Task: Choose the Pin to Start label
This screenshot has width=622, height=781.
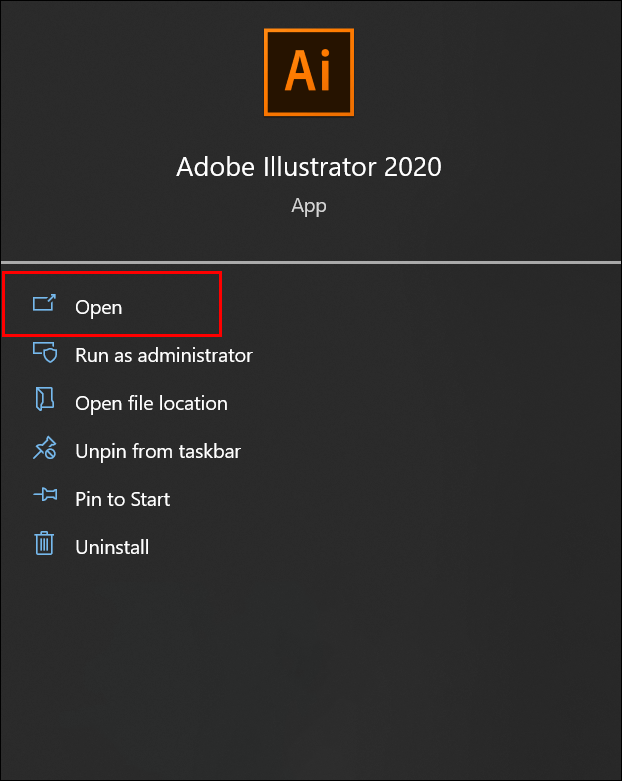Action: 122,499
